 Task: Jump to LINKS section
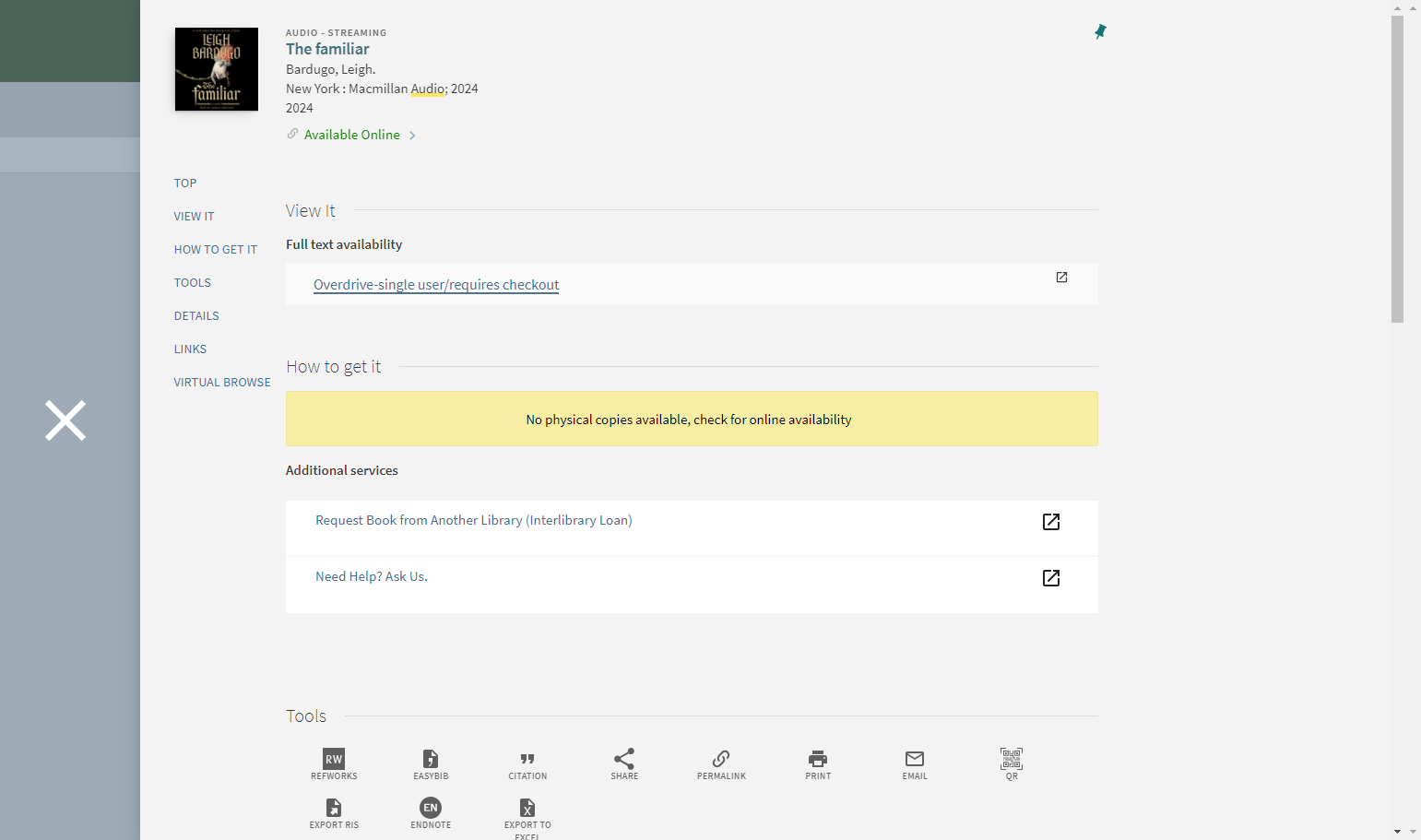(x=190, y=349)
